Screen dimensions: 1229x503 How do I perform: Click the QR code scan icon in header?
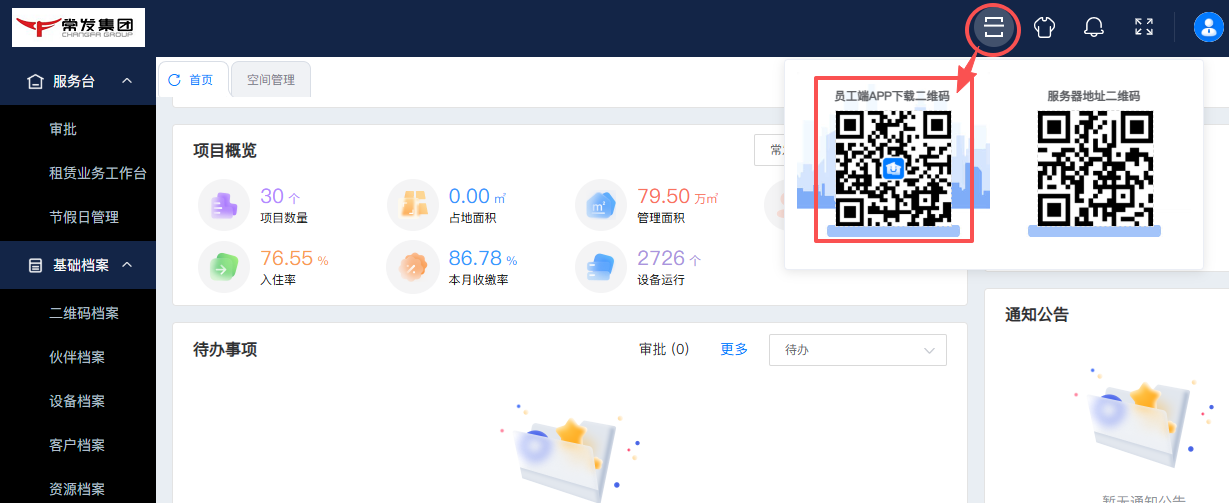coord(992,27)
